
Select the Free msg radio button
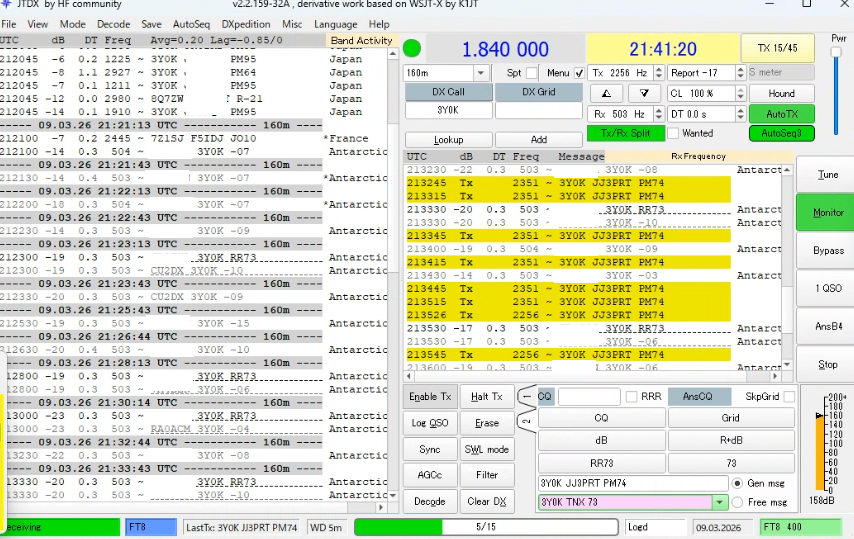(x=737, y=502)
